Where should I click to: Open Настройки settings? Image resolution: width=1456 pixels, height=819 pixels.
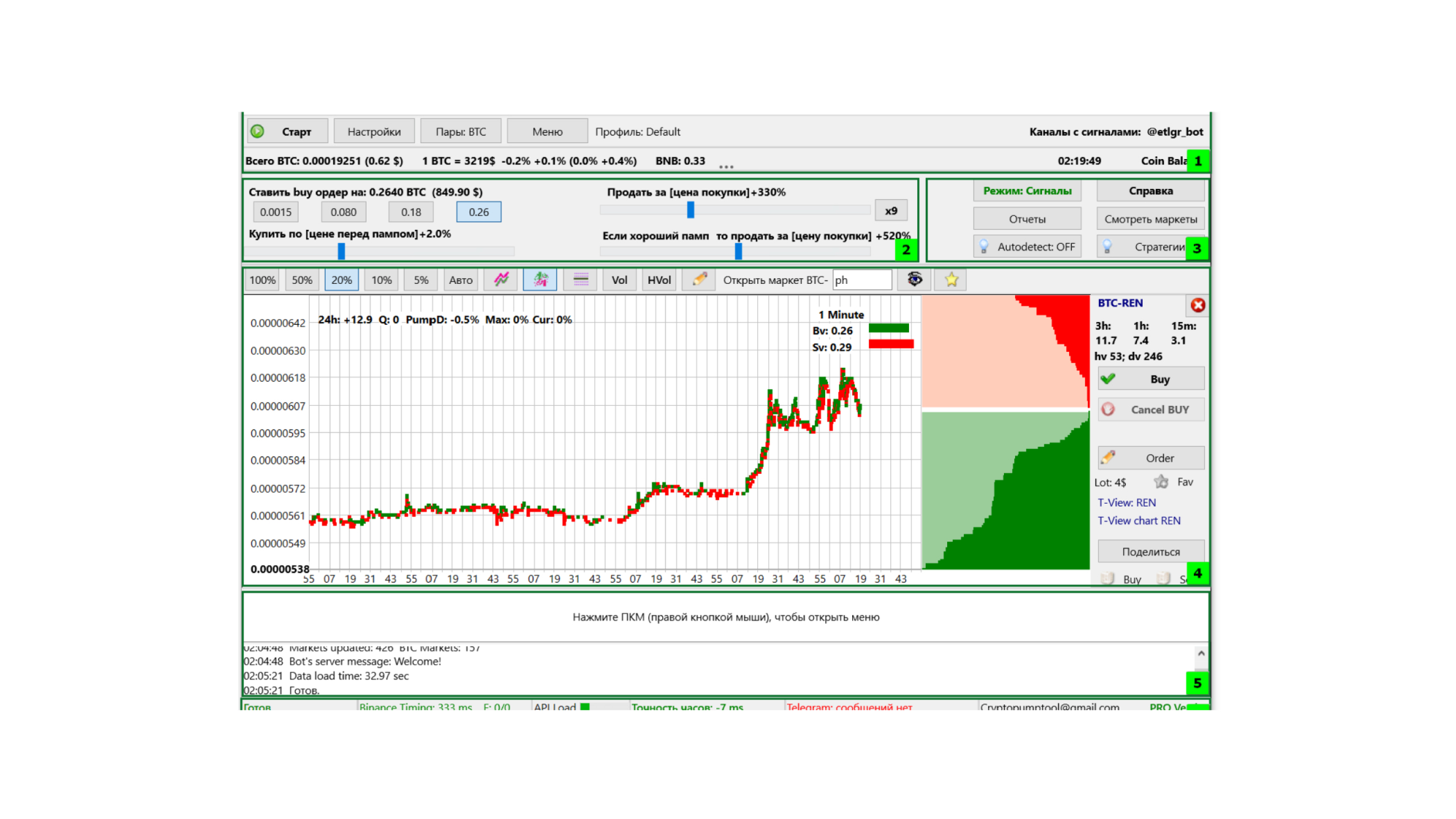pos(374,131)
